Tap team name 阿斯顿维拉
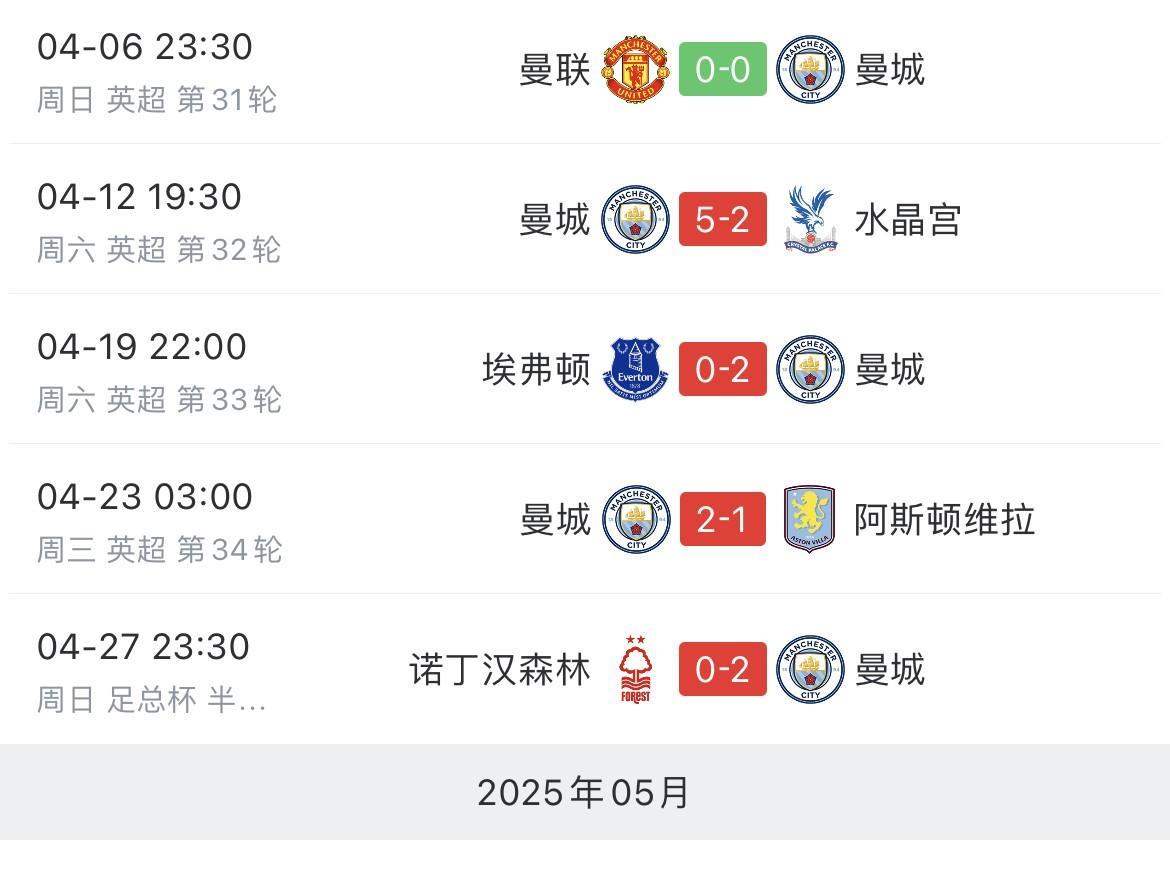 (x=944, y=520)
